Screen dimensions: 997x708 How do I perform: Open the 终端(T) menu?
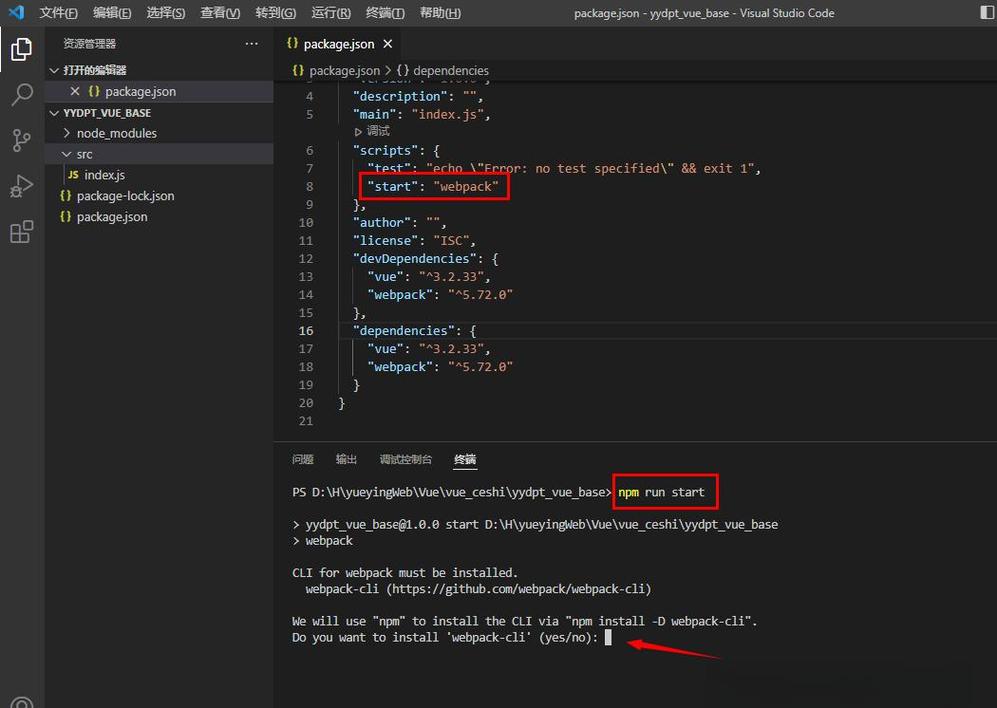pos(385,13)
